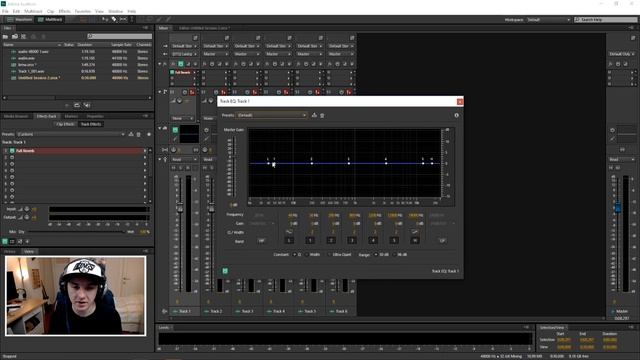The height and width of the screenshot is (360, 640).
Task: Open Track 1 automation Read dropdown
Action: (x=183, y=159)
